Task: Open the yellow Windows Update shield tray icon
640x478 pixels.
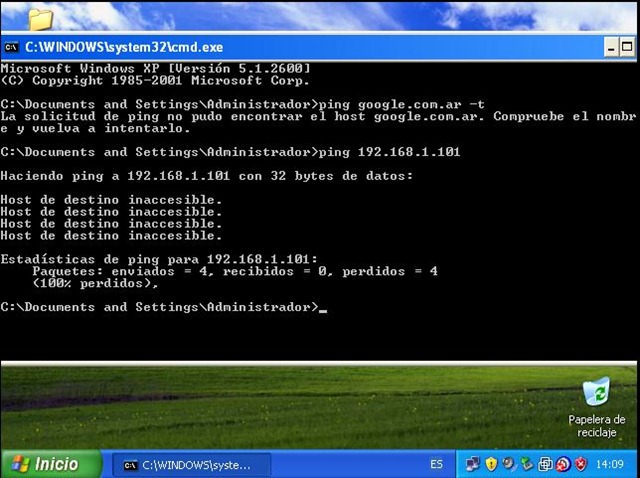Action: pyautogui.click(x=491, y=464)
